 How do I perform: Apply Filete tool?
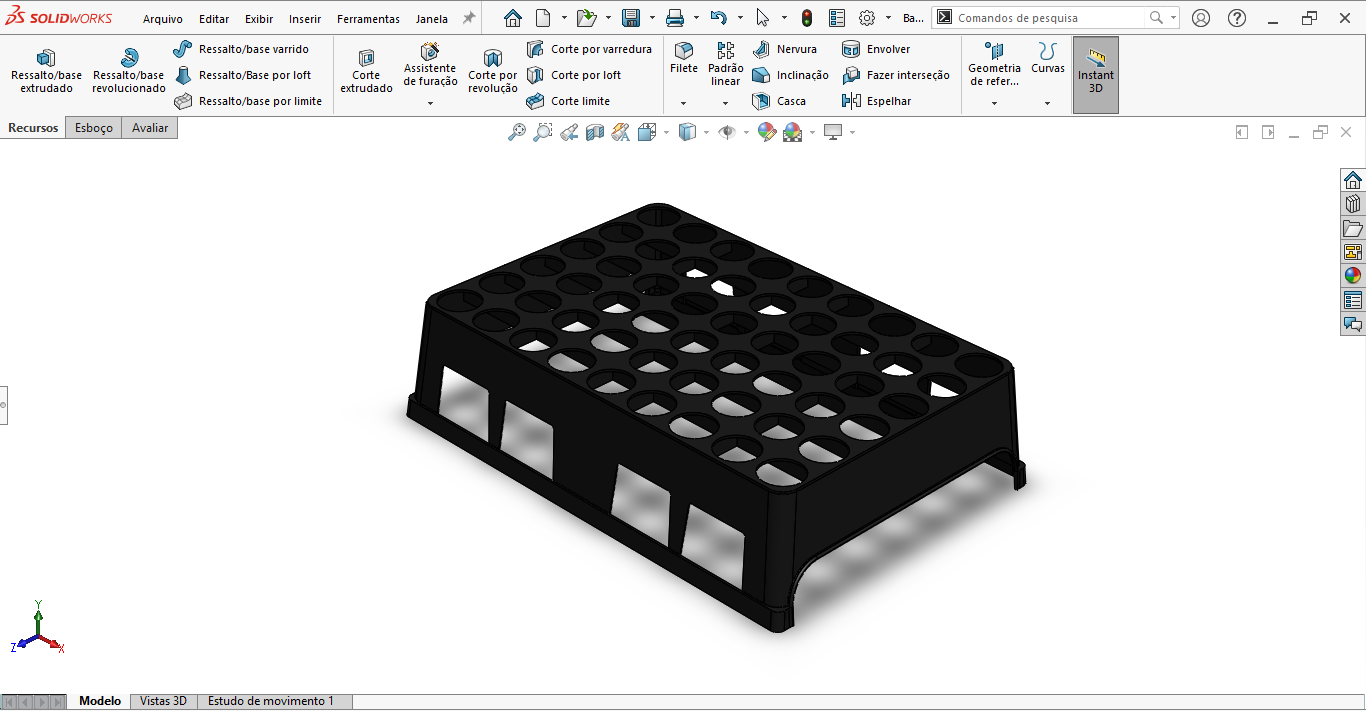(684, 59)
